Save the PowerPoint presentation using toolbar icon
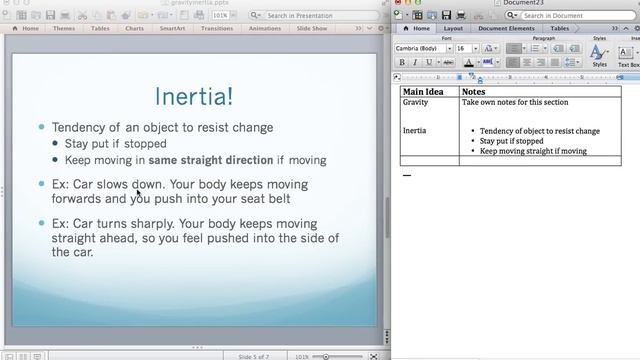 click(50, 16)
